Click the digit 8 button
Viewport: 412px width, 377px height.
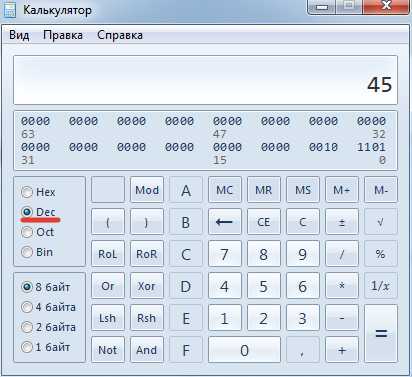click(264, 254)
